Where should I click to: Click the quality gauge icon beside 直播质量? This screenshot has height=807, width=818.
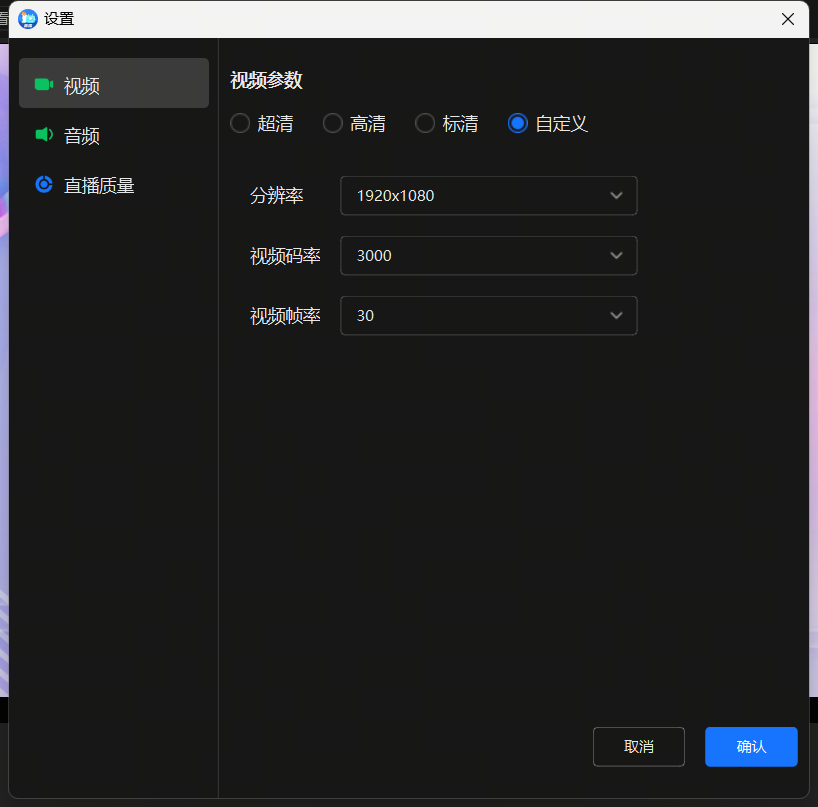44,184
